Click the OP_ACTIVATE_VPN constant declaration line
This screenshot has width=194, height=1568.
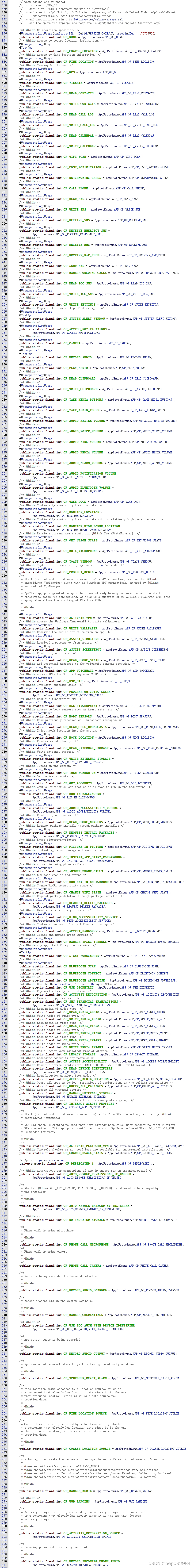[86, 617]
